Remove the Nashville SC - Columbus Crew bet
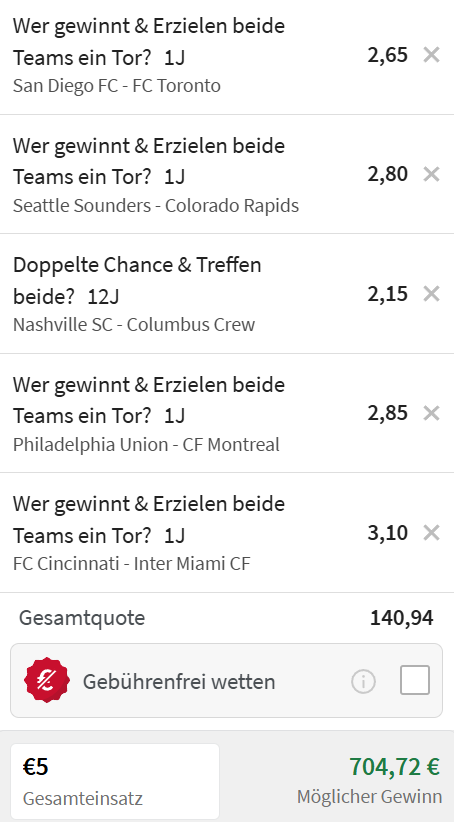The width and height of the screenshot is (454, 822). (x=431, y=294)
